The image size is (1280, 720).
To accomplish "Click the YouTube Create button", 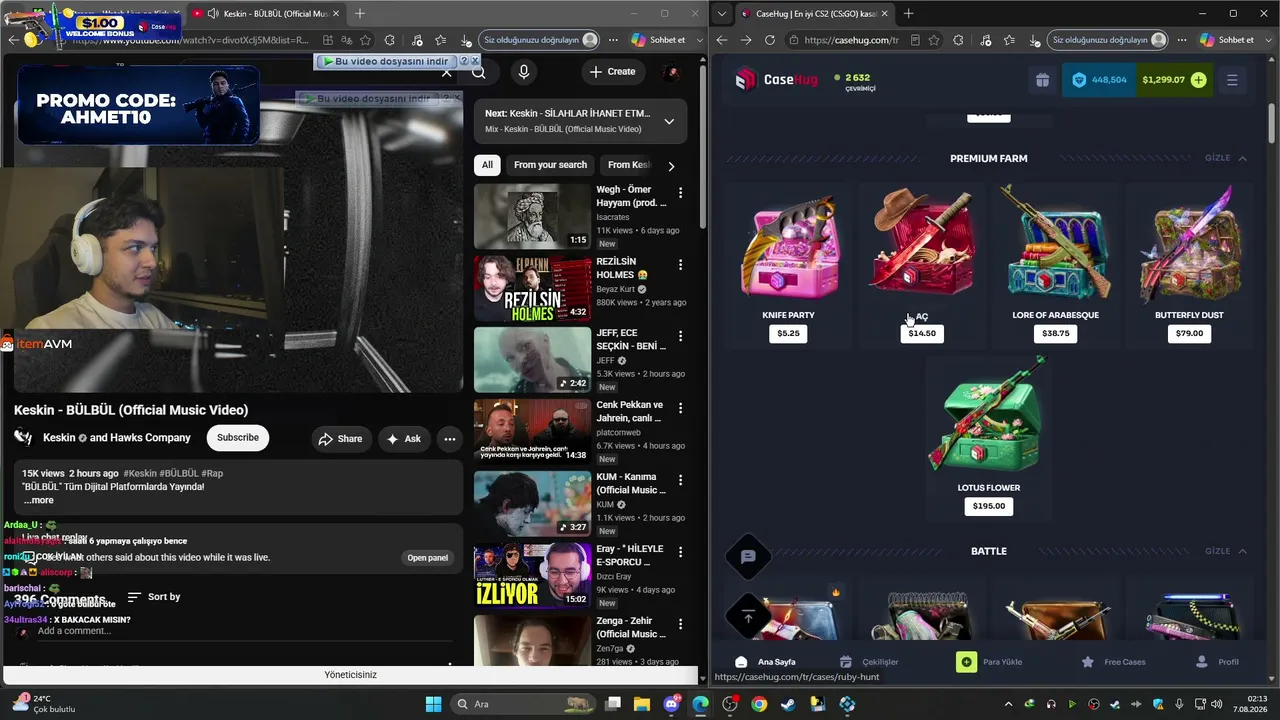I will click(x=612, y=72).
